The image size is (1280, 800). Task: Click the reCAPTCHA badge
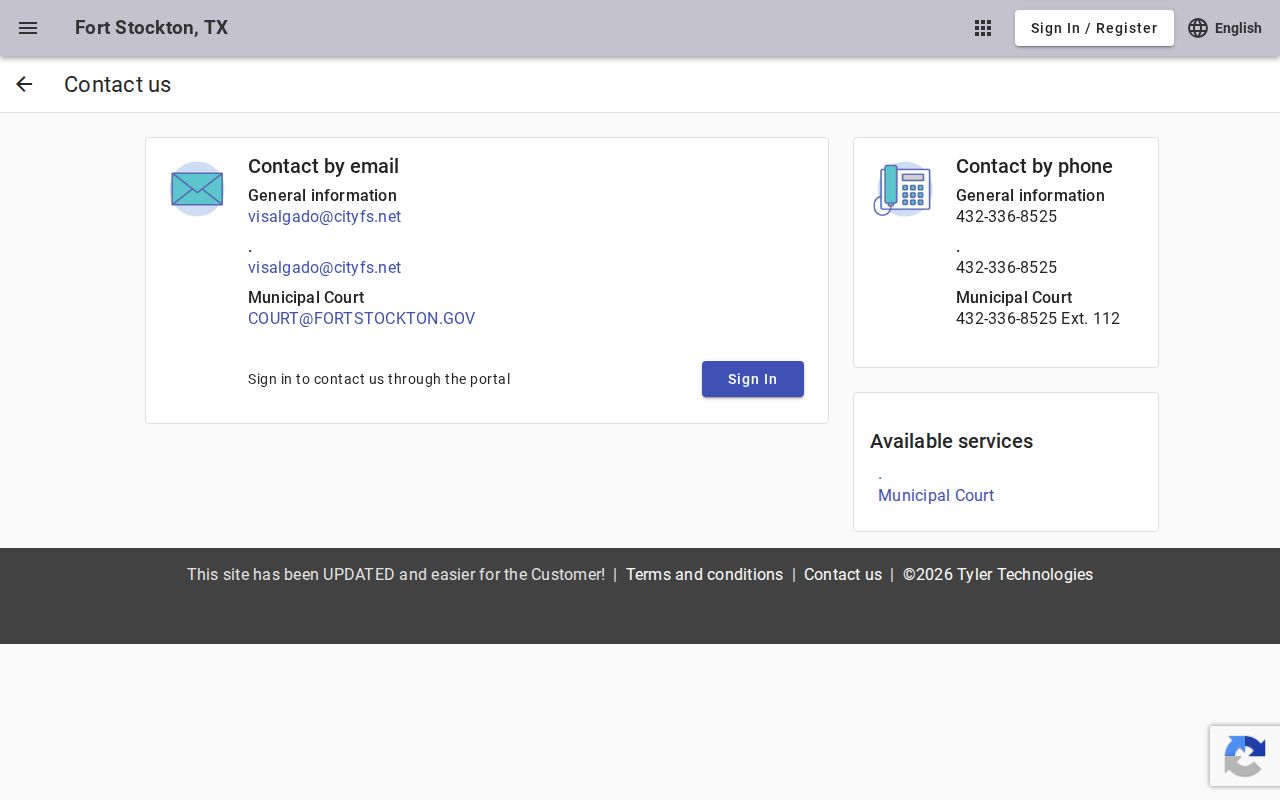[x=1245, y=756]
